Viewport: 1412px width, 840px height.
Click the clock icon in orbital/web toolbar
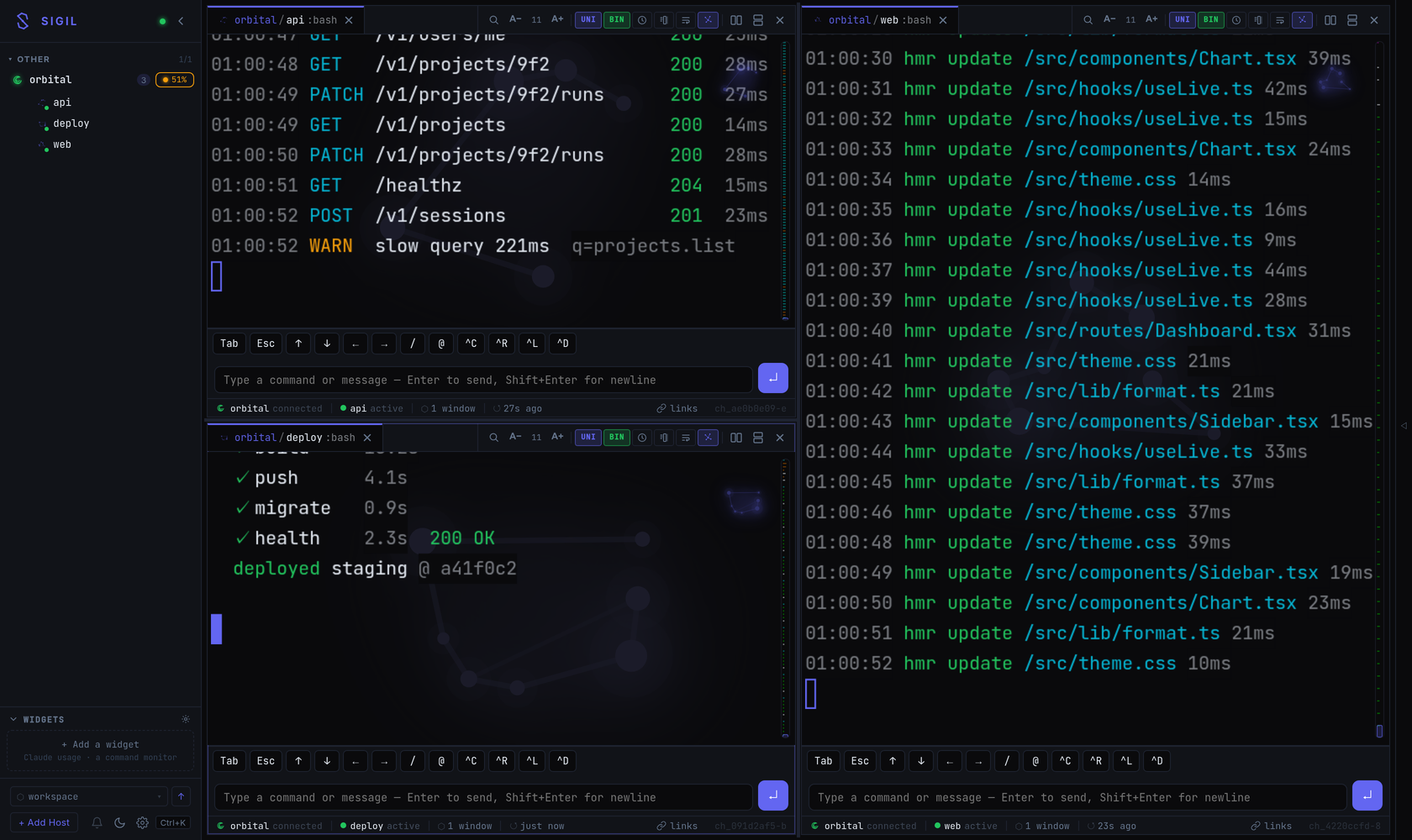pos(1236,20)
